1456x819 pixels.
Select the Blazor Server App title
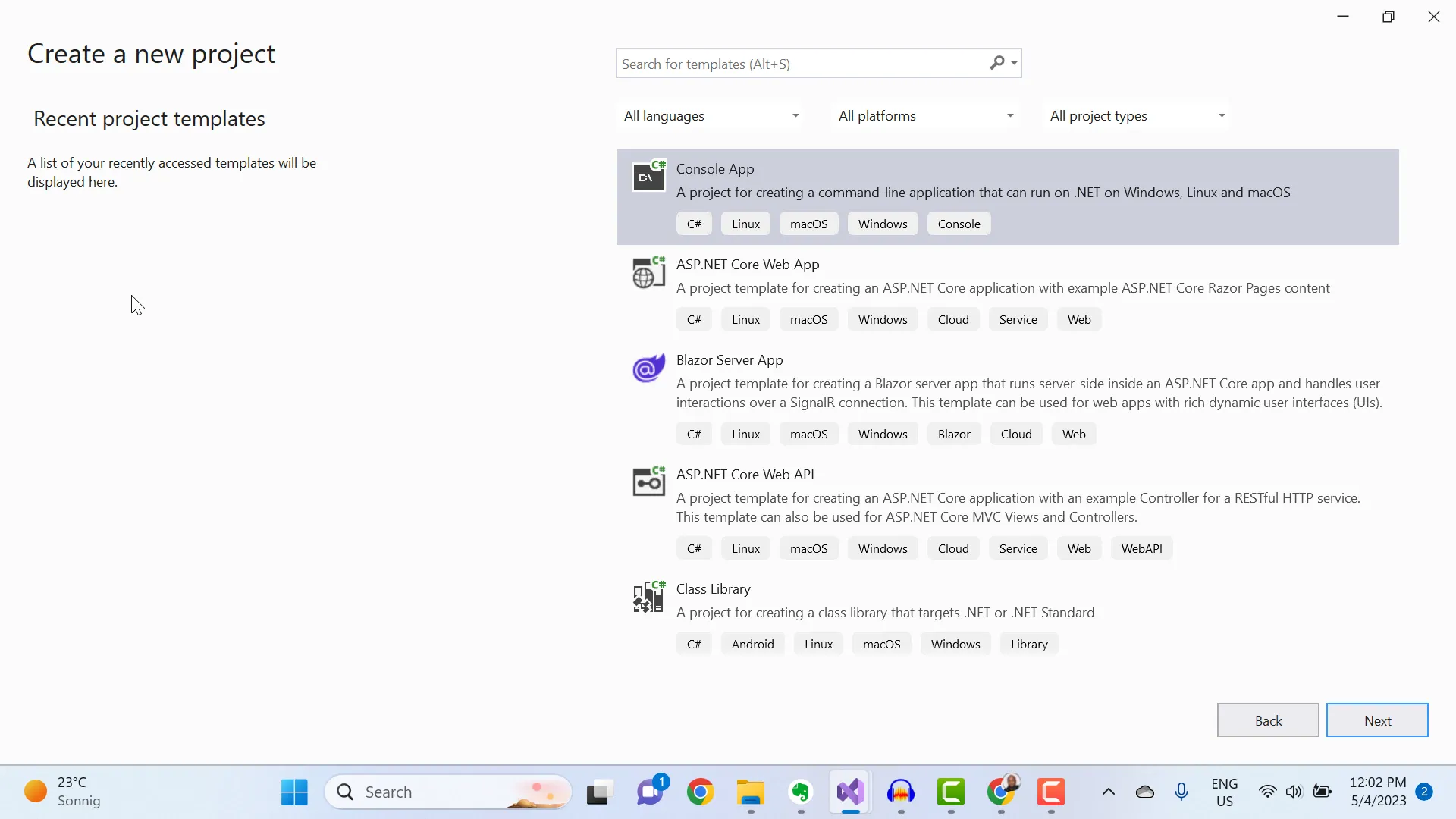(x=730, y=360)
